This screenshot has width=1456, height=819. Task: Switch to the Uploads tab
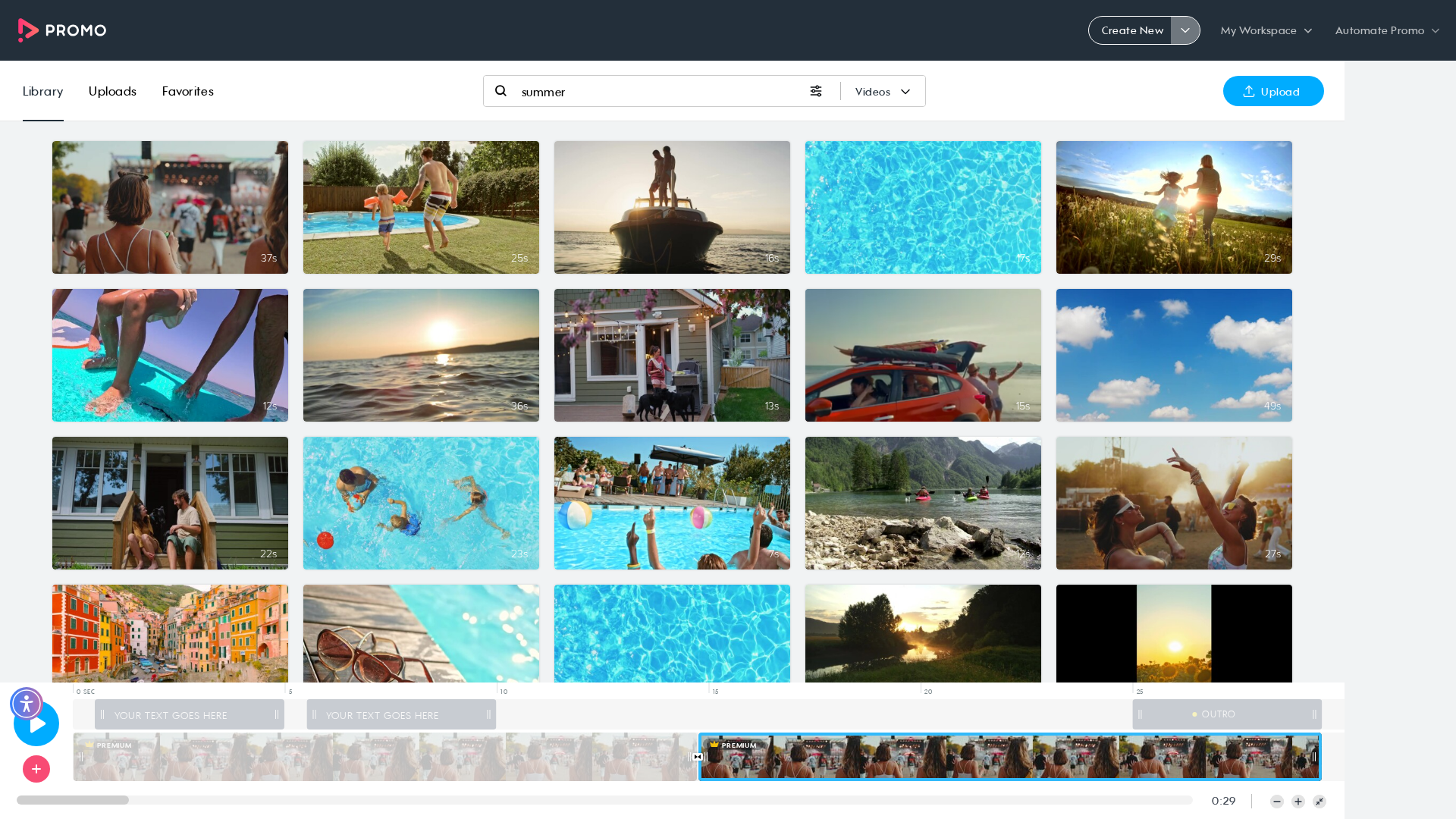(112, 91)
